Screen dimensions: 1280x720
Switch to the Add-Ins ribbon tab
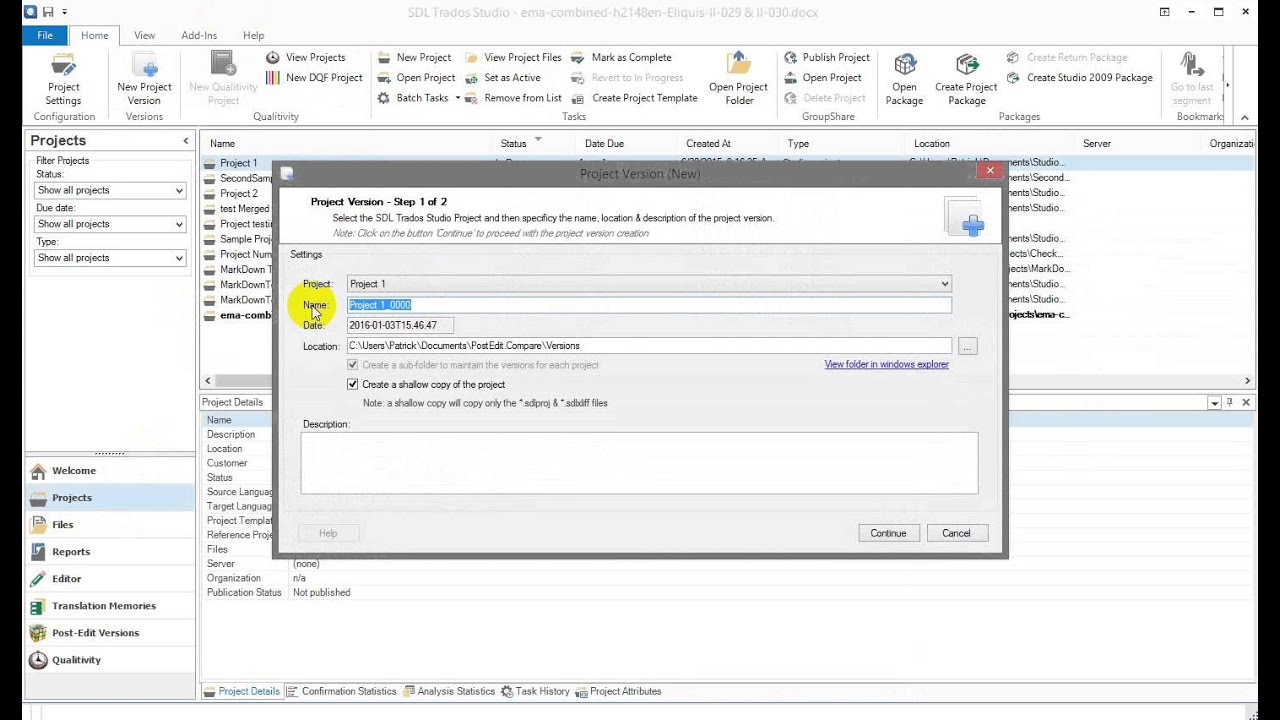pyautogui.click(x=199, y=35)
